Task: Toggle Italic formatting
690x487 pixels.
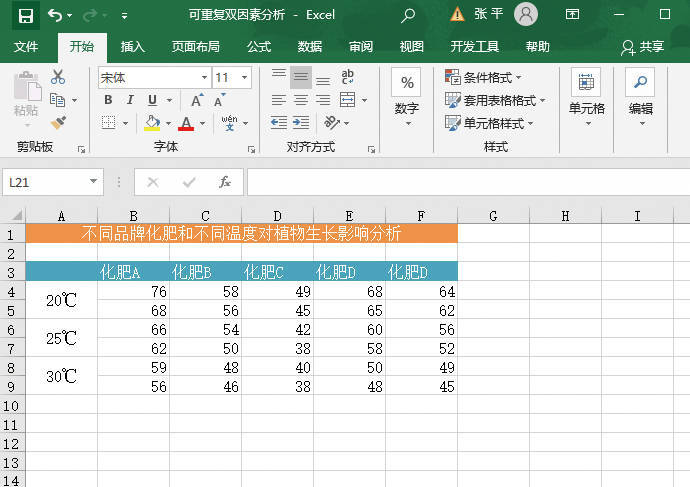Action: (130, 100)
